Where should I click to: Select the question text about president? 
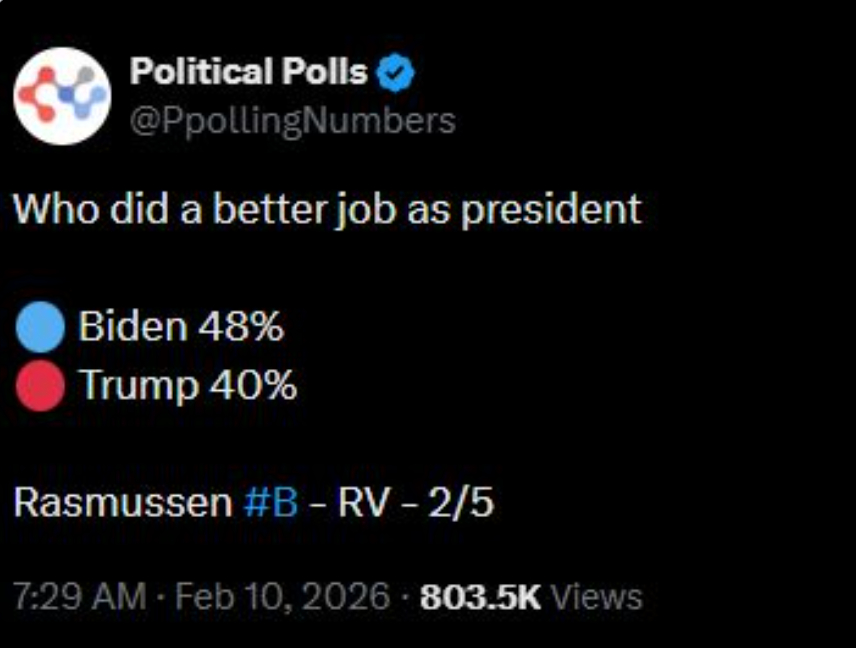click(327, 209)
